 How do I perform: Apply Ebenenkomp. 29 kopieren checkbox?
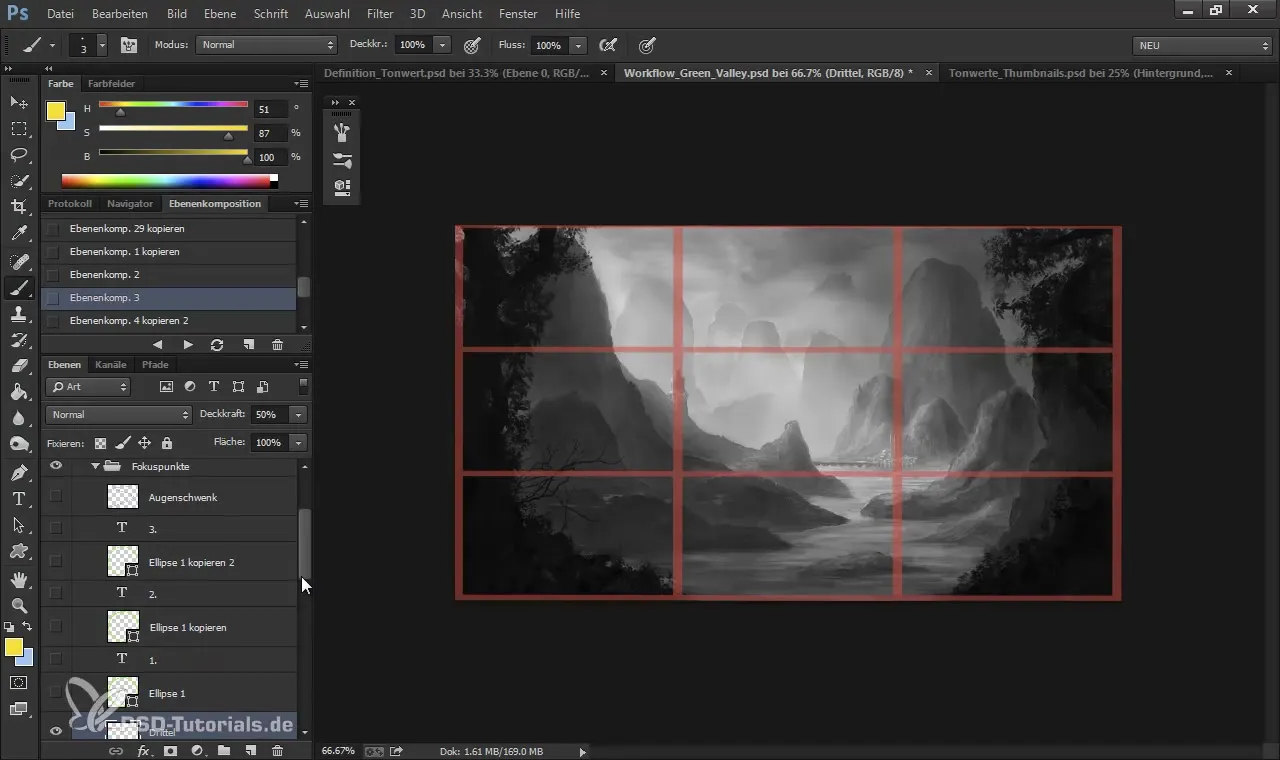click(x=53, y=229)
